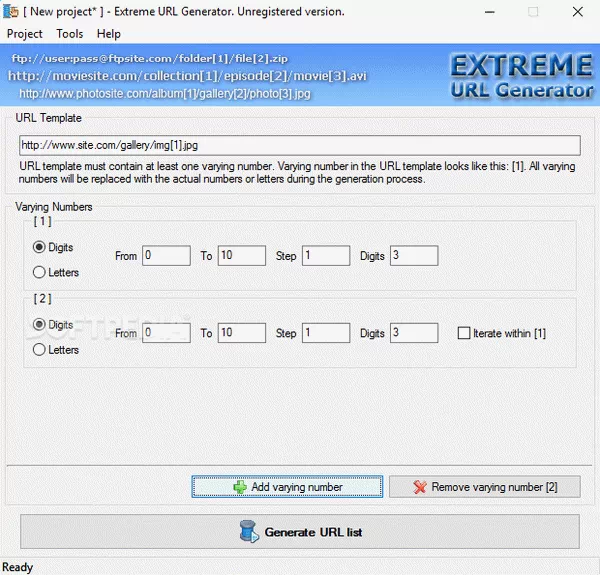Minimize the Extreme URL Generator window
Screen dimensions: 600x575
tap(489, 12)
